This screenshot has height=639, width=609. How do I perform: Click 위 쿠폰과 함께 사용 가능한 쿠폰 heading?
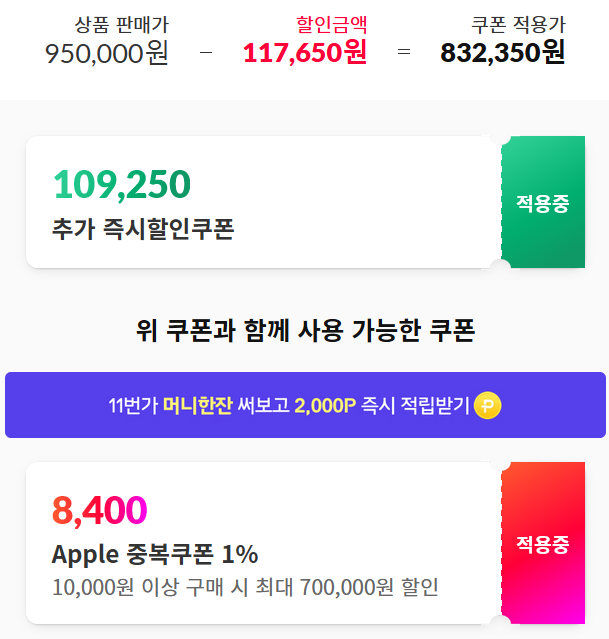(305, 330)
